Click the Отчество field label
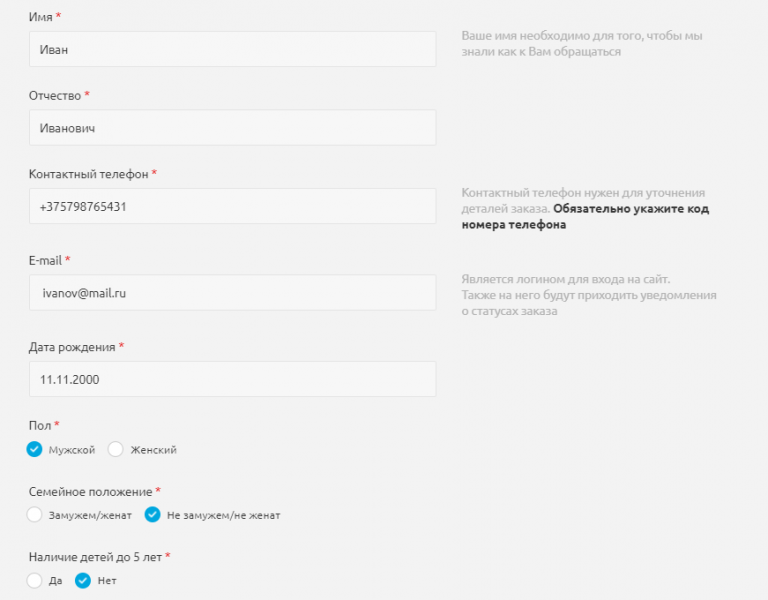This screenshot has width=768, height=600. tap(55, 95)
